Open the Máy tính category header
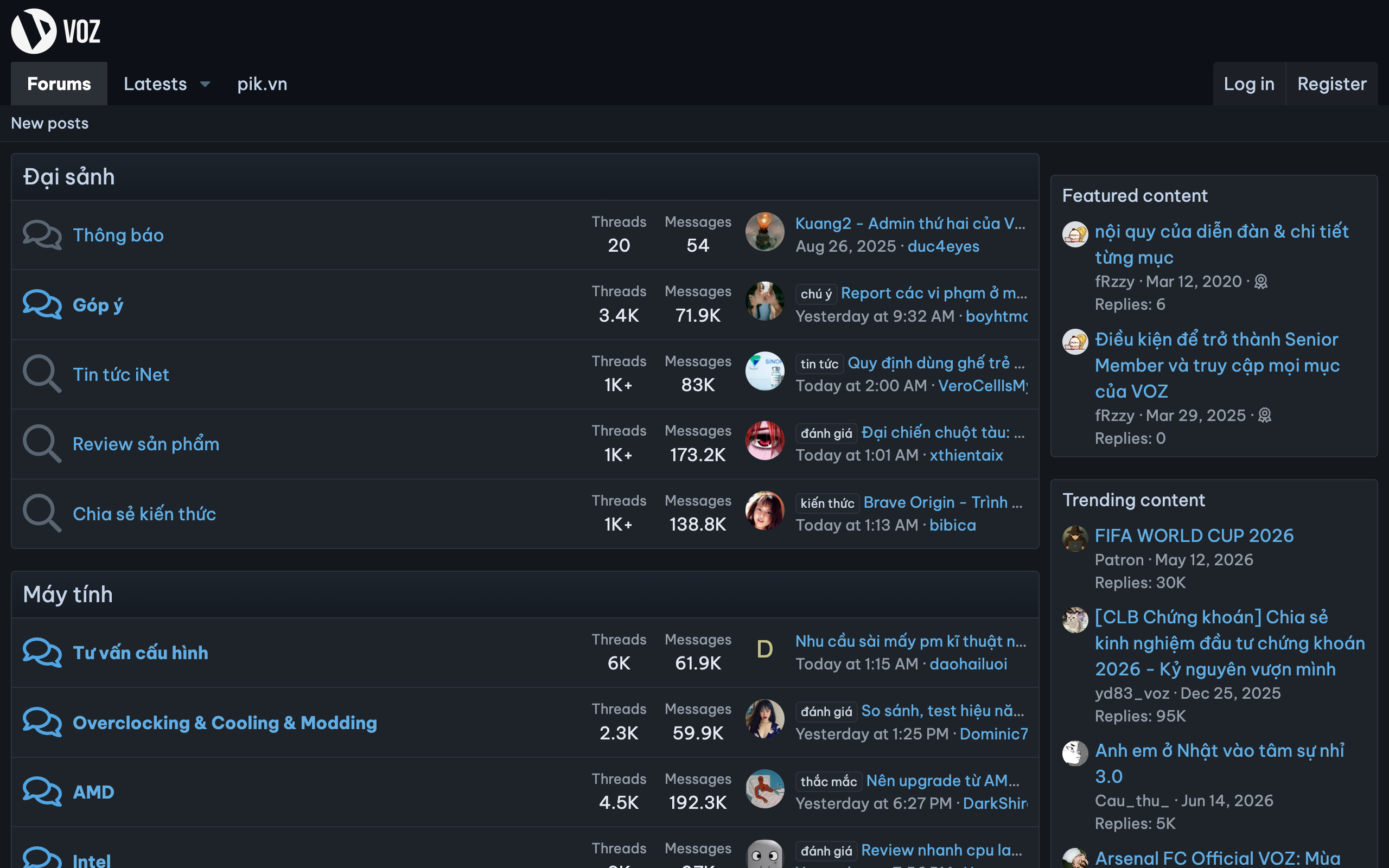Image resolution: width=1389 pixels, height=868 pixels. pos(68,594)
